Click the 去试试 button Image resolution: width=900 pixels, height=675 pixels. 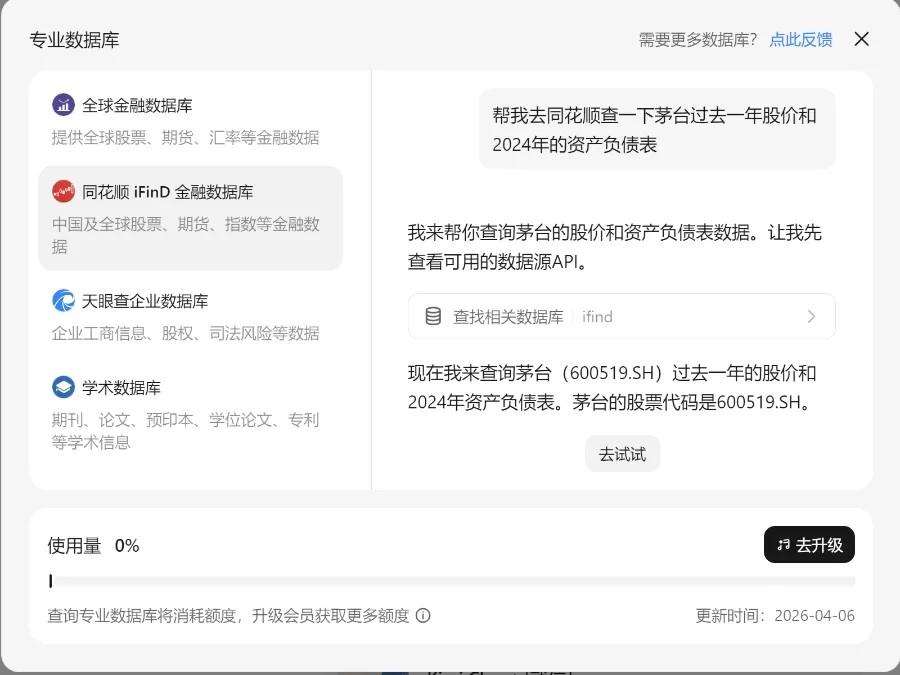[x=622, y=453]
